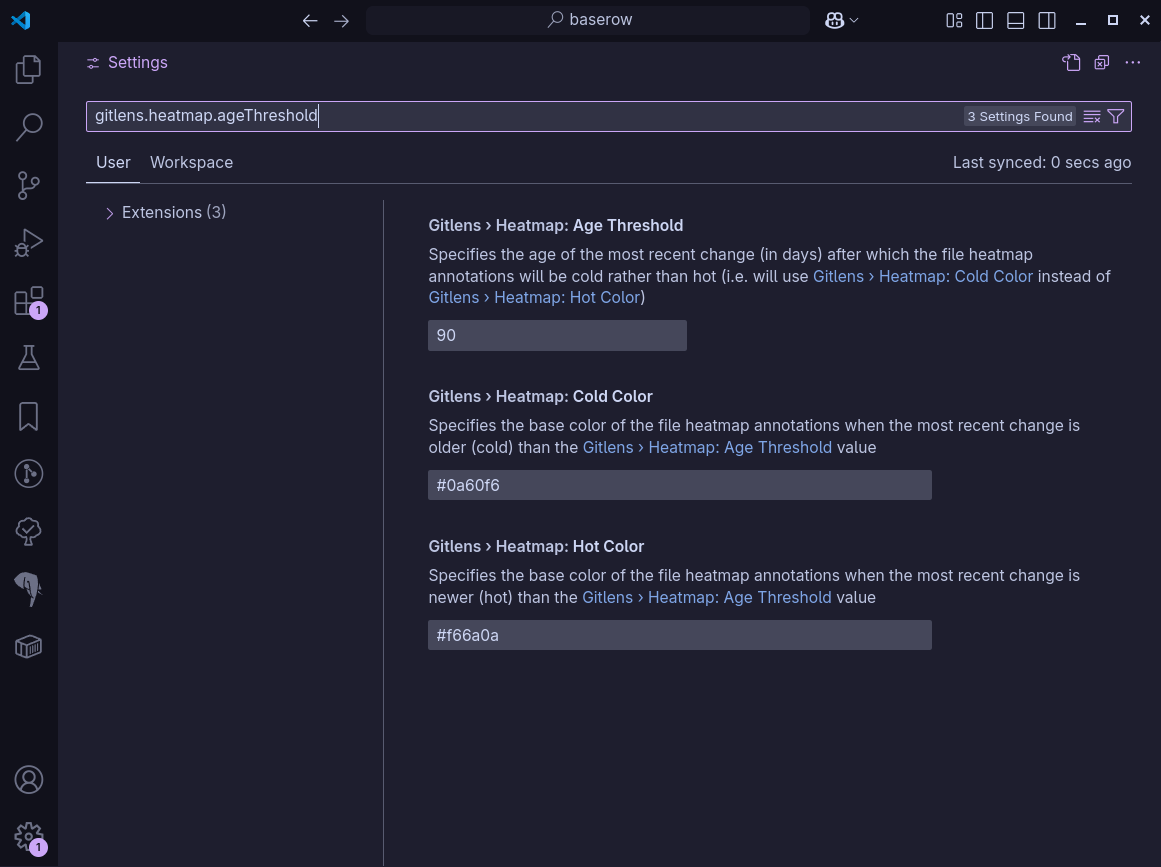The height and width of the screenshot is (867, 1161).
Task: Toggle primary side bar visibility
Action: click(x=984, y=21)
